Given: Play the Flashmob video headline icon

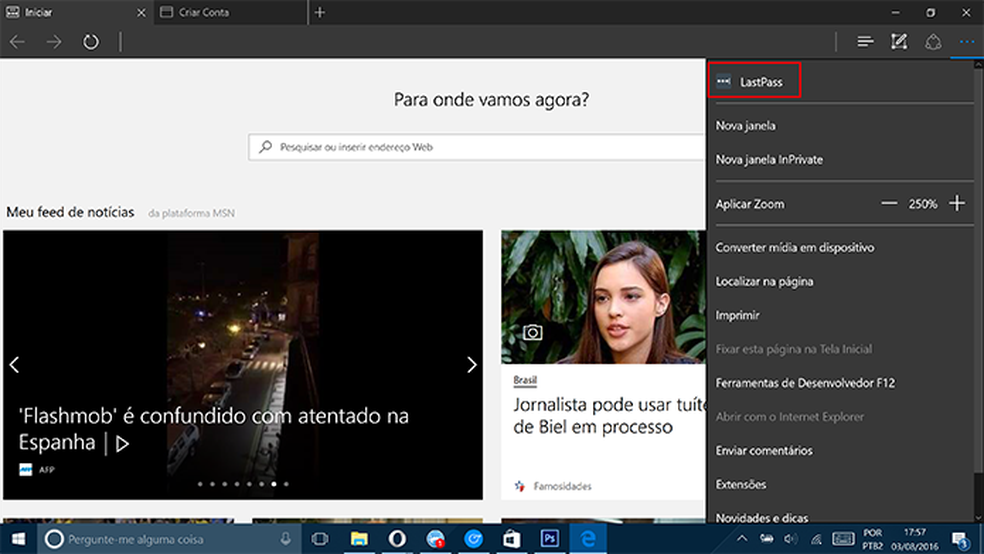Looking at the screenshot, I should (x=123, y=444).
